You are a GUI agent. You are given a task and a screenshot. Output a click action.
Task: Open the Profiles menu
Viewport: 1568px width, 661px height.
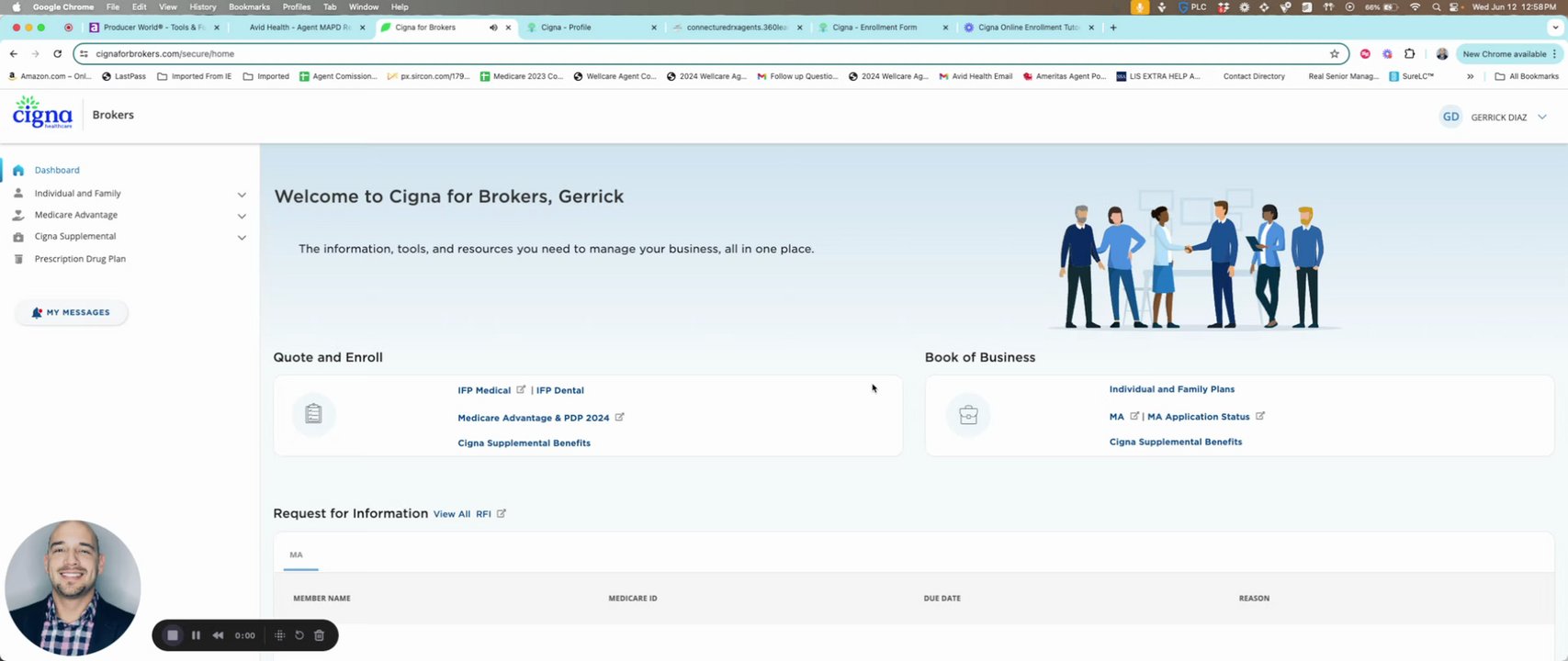297,6
